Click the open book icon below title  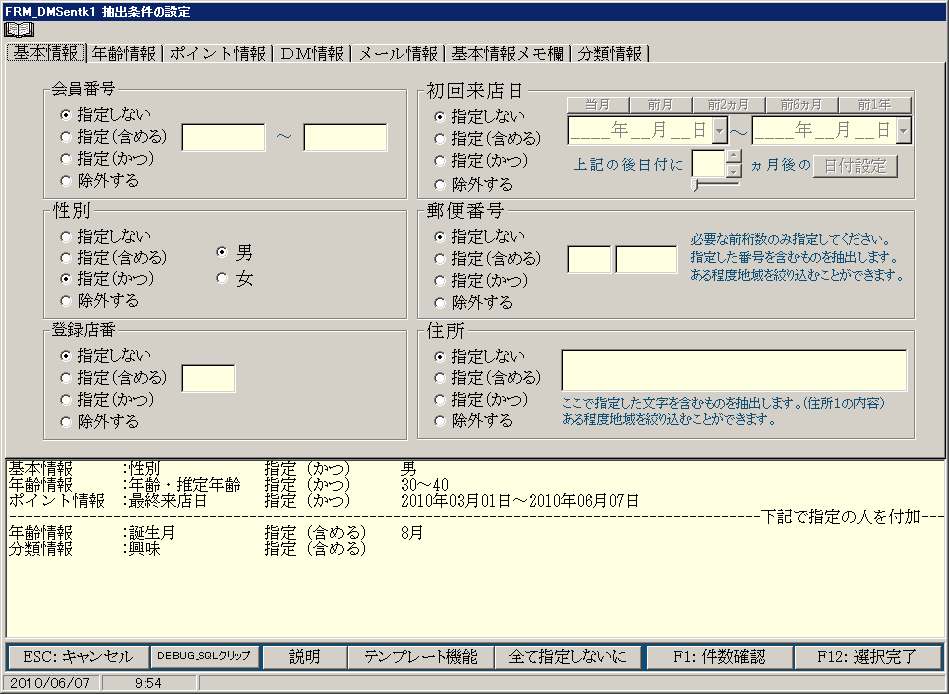click(x=19, y=30)
